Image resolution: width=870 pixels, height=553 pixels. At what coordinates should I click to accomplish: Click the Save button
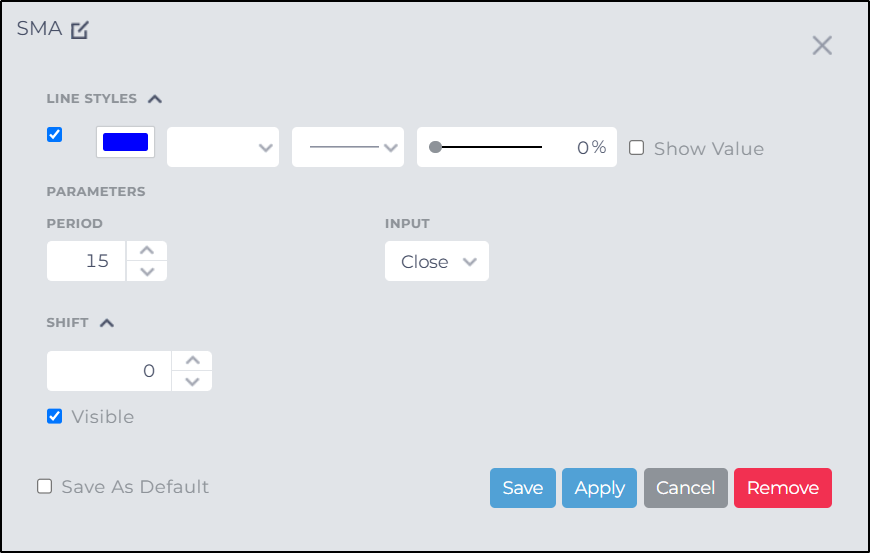pos(522,488)
